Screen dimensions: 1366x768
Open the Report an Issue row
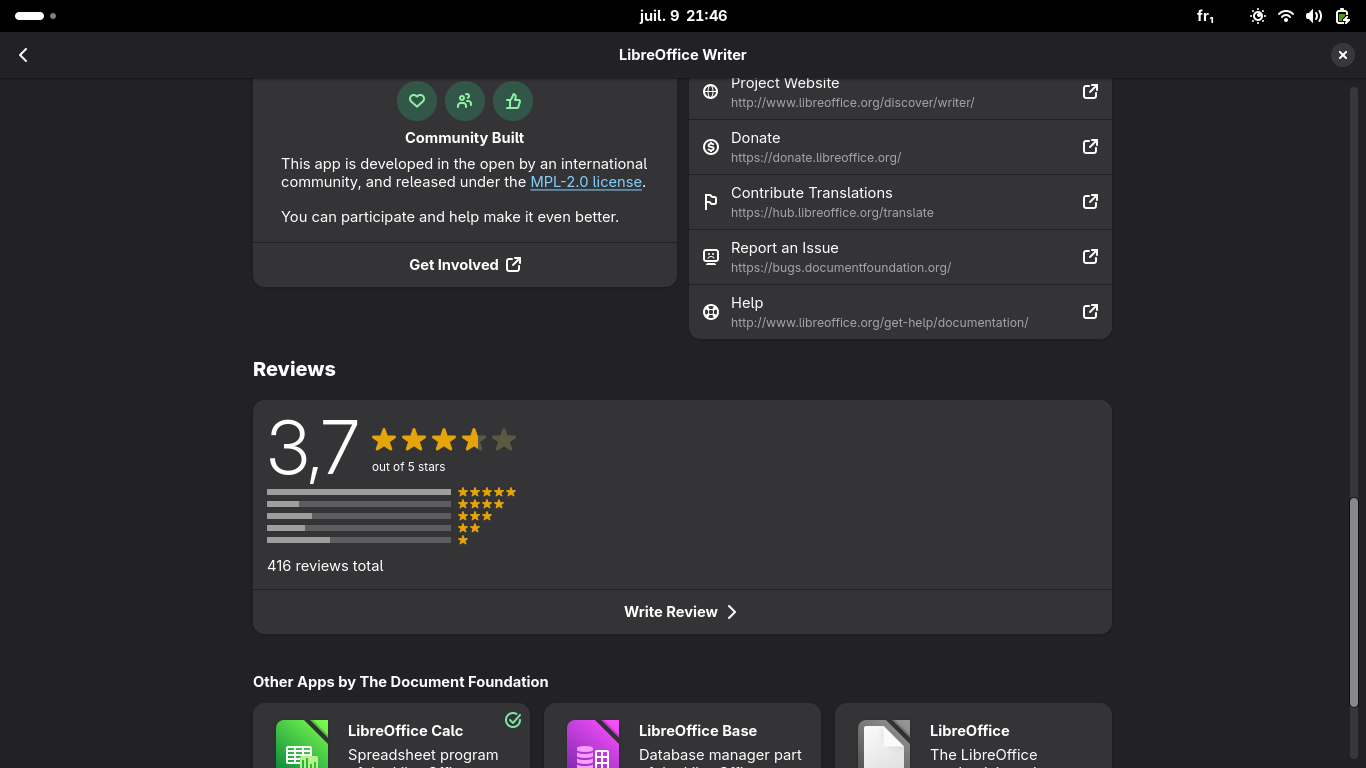coord(900,257)
